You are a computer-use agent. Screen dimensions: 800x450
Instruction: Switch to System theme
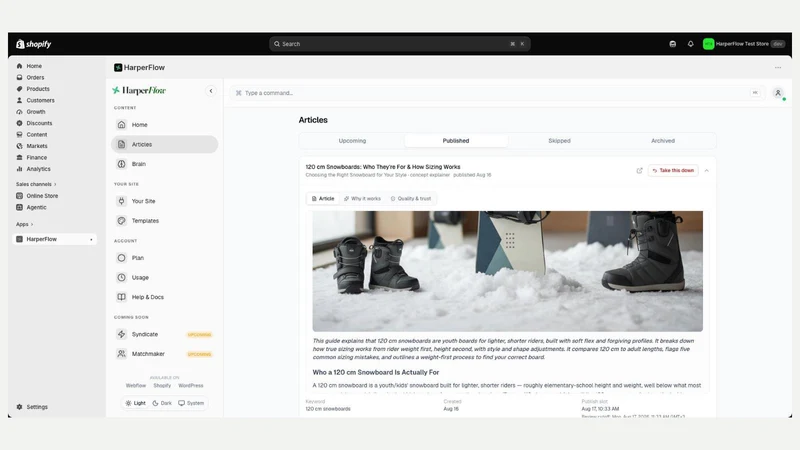[191, 403]
